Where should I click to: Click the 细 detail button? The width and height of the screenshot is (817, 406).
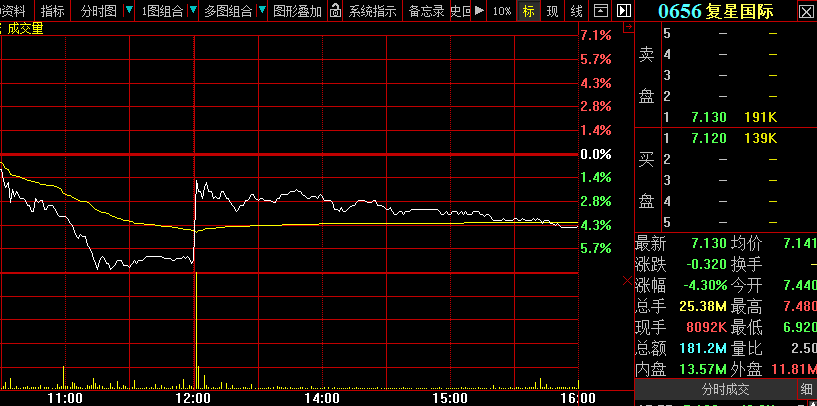[x=806, y=389]
